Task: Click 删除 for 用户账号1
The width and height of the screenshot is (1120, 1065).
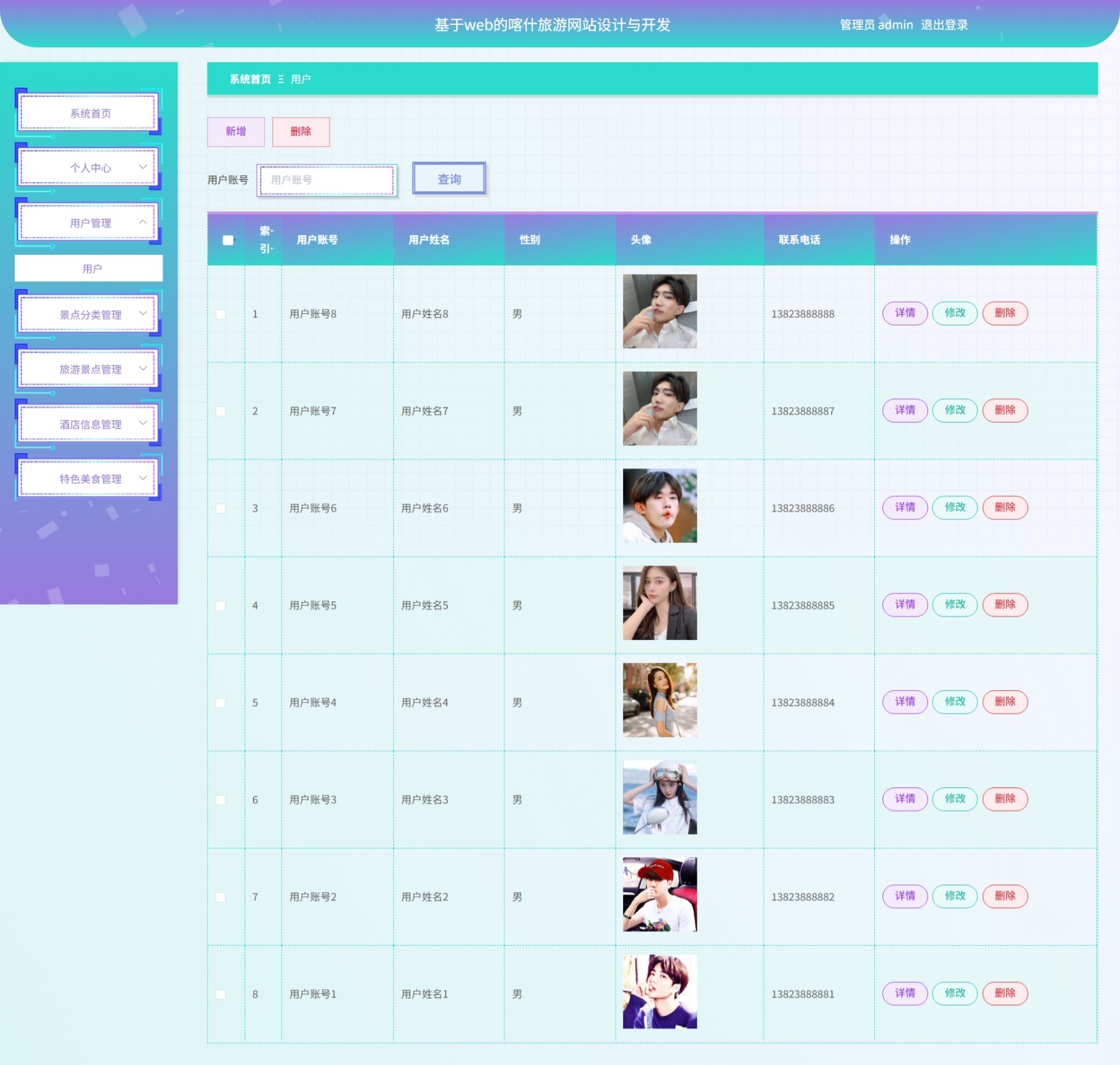Action: (x=1004, y=994)
